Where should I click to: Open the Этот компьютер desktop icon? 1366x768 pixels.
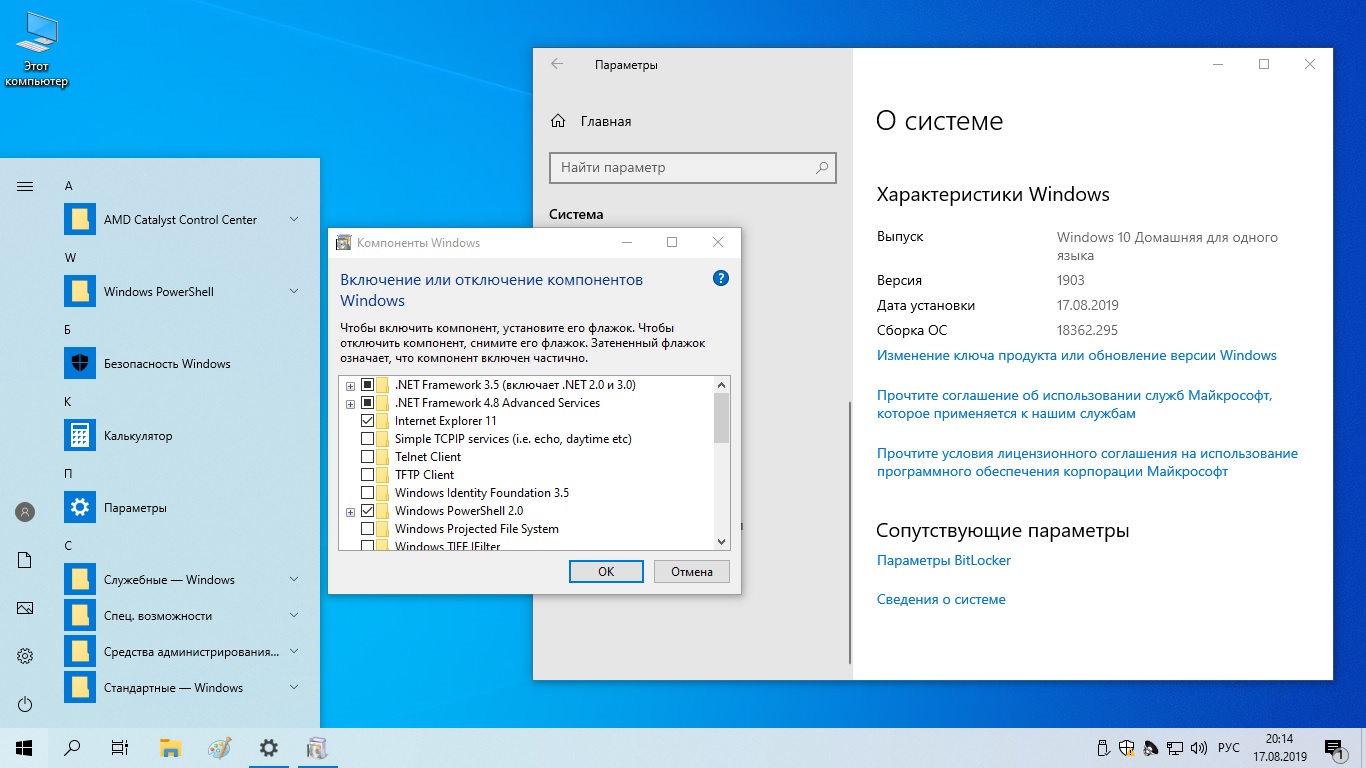click(37, 52)
